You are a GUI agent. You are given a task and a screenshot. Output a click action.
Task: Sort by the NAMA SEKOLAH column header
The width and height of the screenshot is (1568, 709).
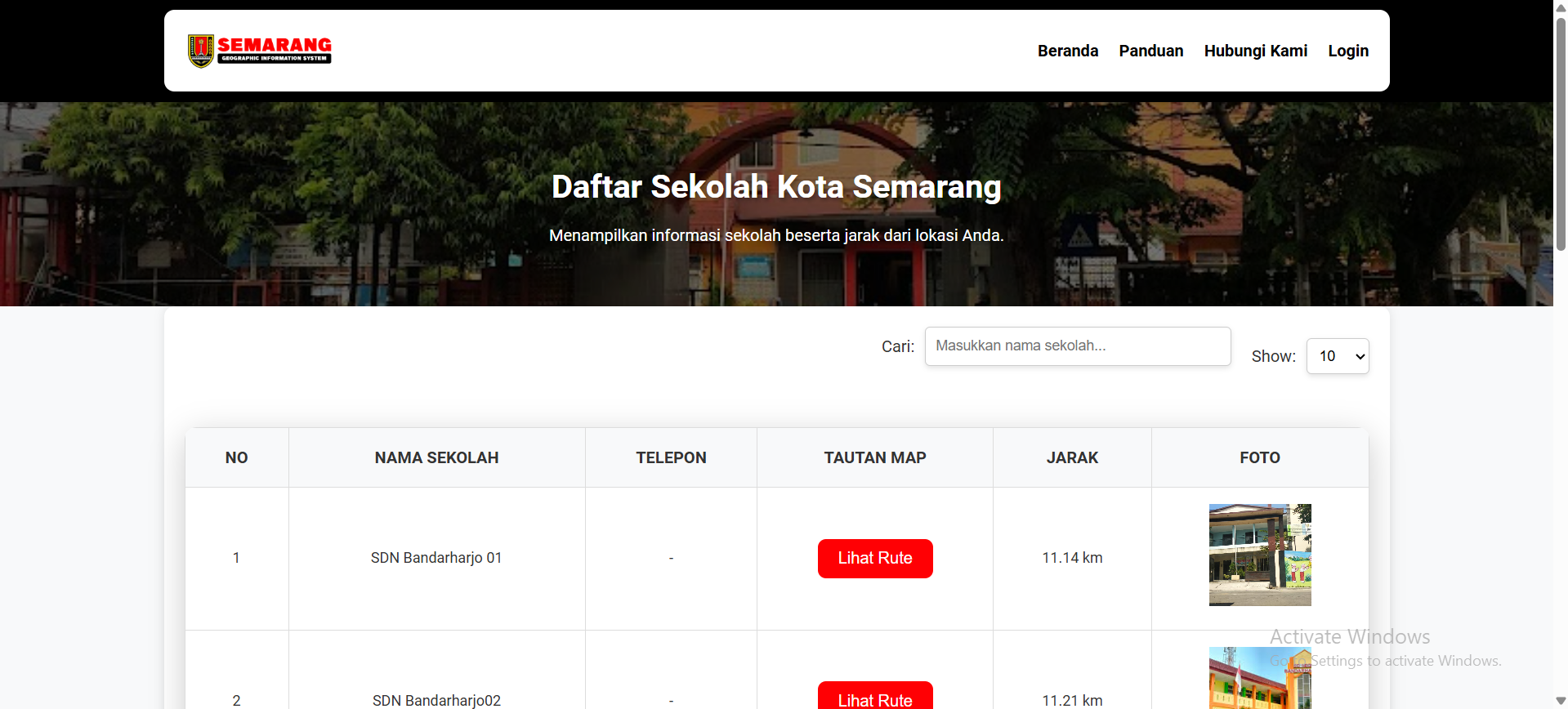[436, 458]
